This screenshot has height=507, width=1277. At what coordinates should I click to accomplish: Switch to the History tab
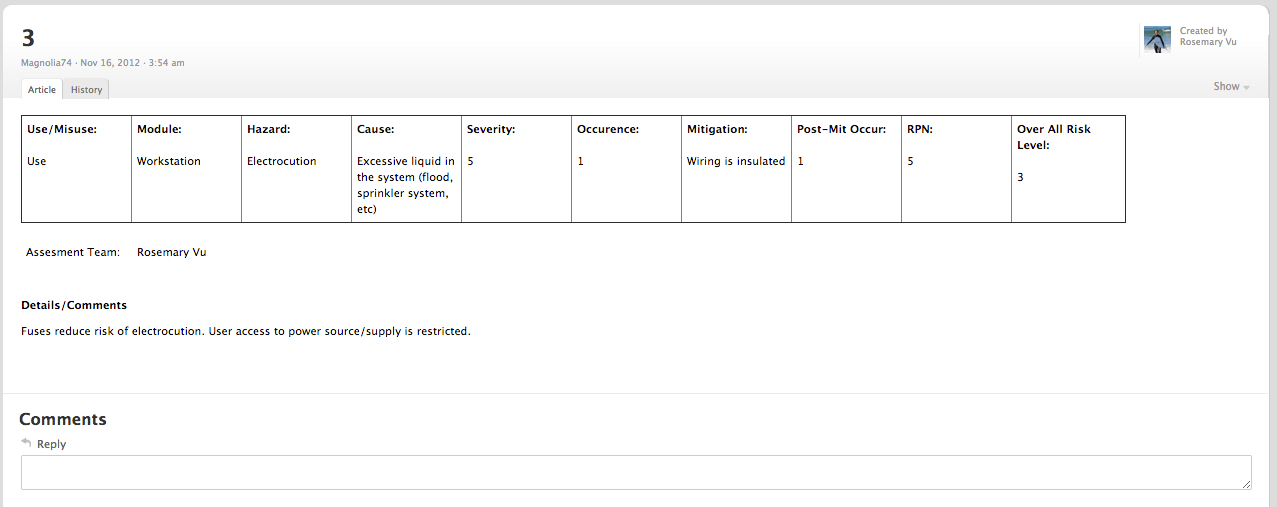point(86,89)
